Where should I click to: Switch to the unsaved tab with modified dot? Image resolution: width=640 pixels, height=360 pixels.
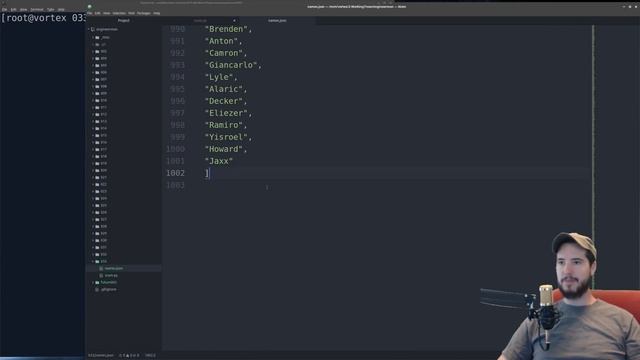click(200, 20)
